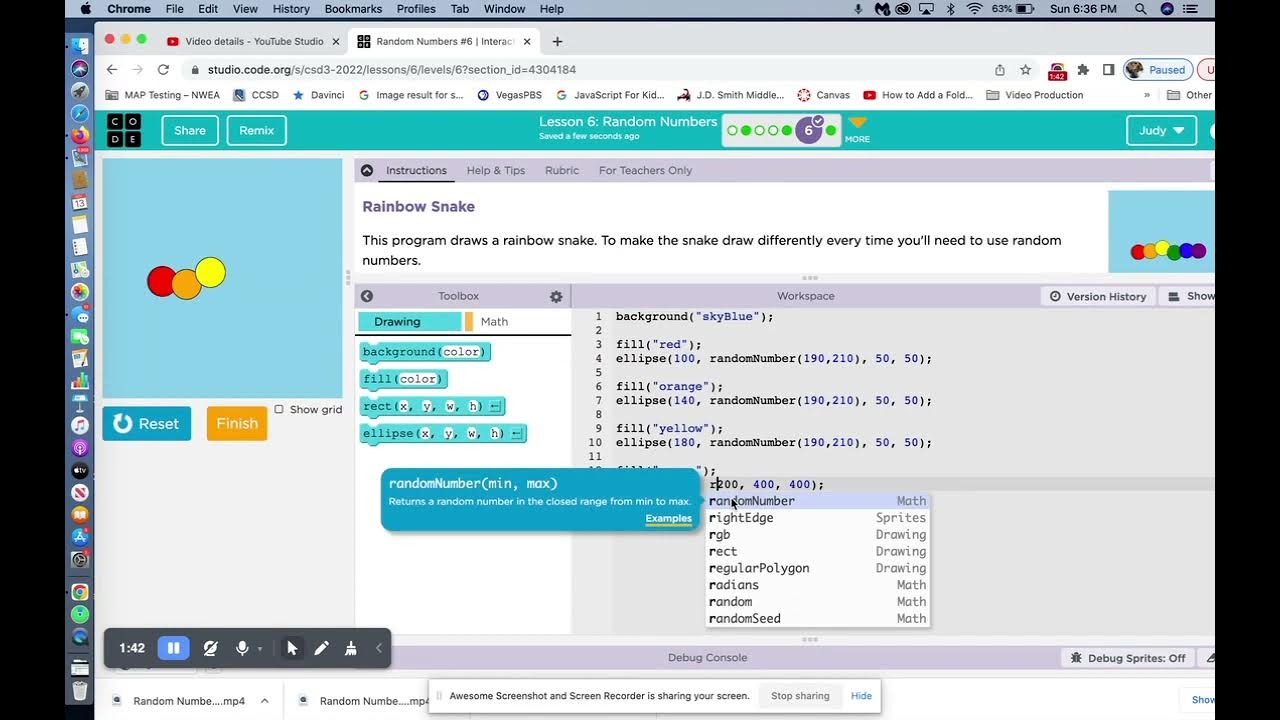The height and width of the screenshot is (720, 1280).
Task: Open the Canvas bookmark
Action: tap(823, 95)
